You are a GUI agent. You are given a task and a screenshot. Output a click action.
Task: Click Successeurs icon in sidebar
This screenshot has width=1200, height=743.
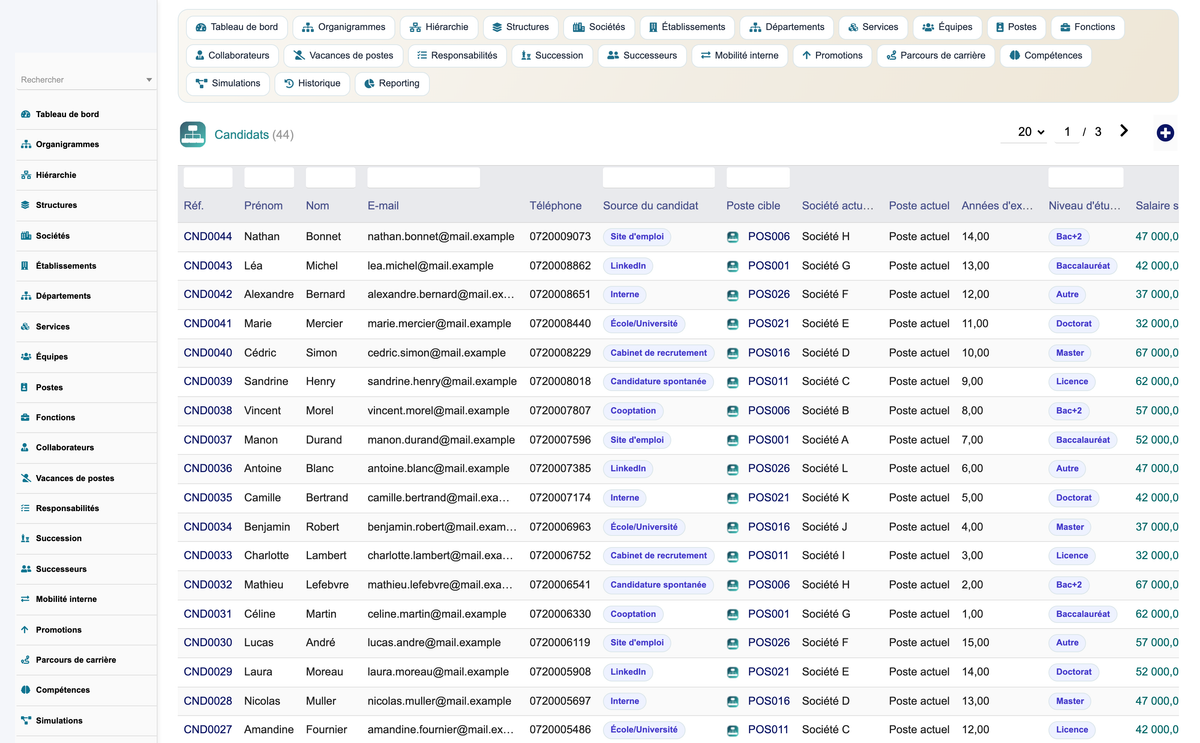25,569
